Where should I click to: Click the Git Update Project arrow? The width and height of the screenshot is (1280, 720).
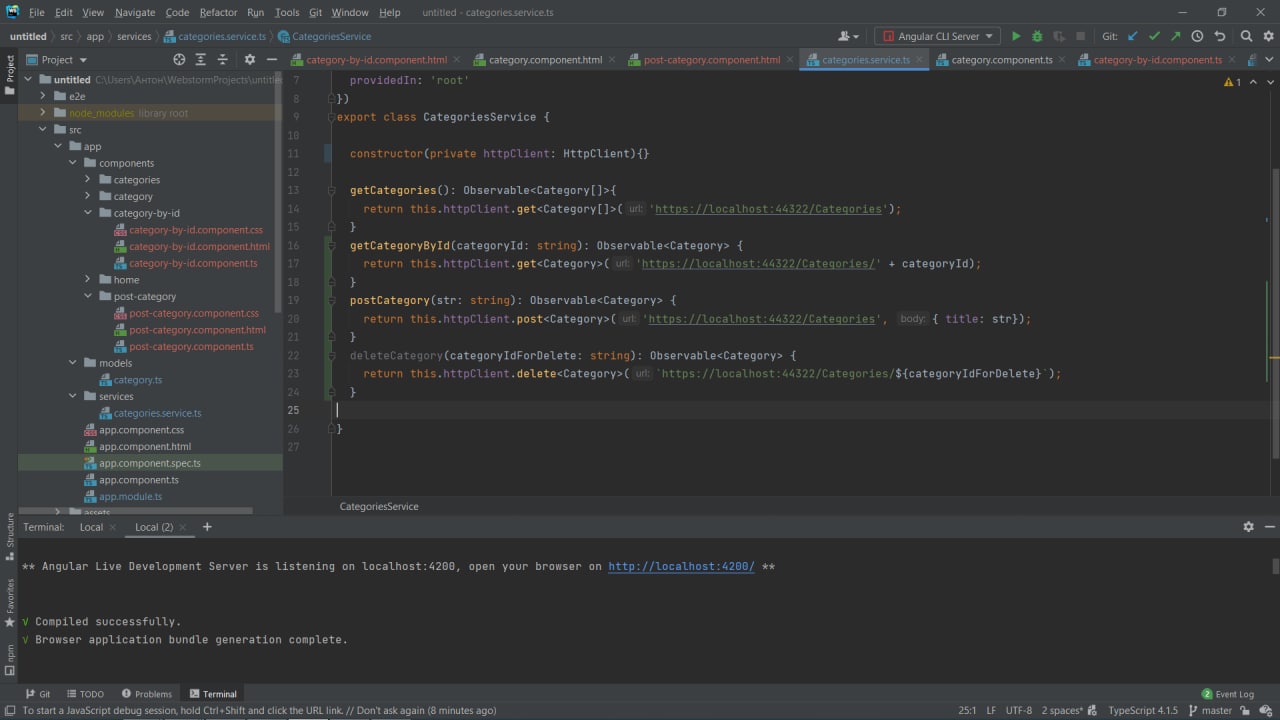(1133, 36)
